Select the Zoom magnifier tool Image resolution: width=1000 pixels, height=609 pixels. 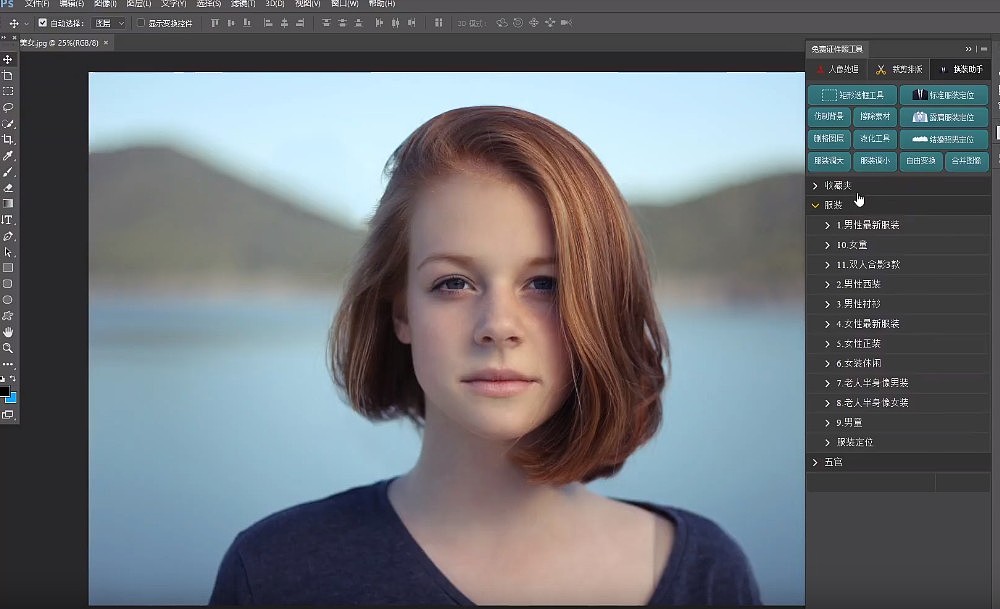point(8,348)
